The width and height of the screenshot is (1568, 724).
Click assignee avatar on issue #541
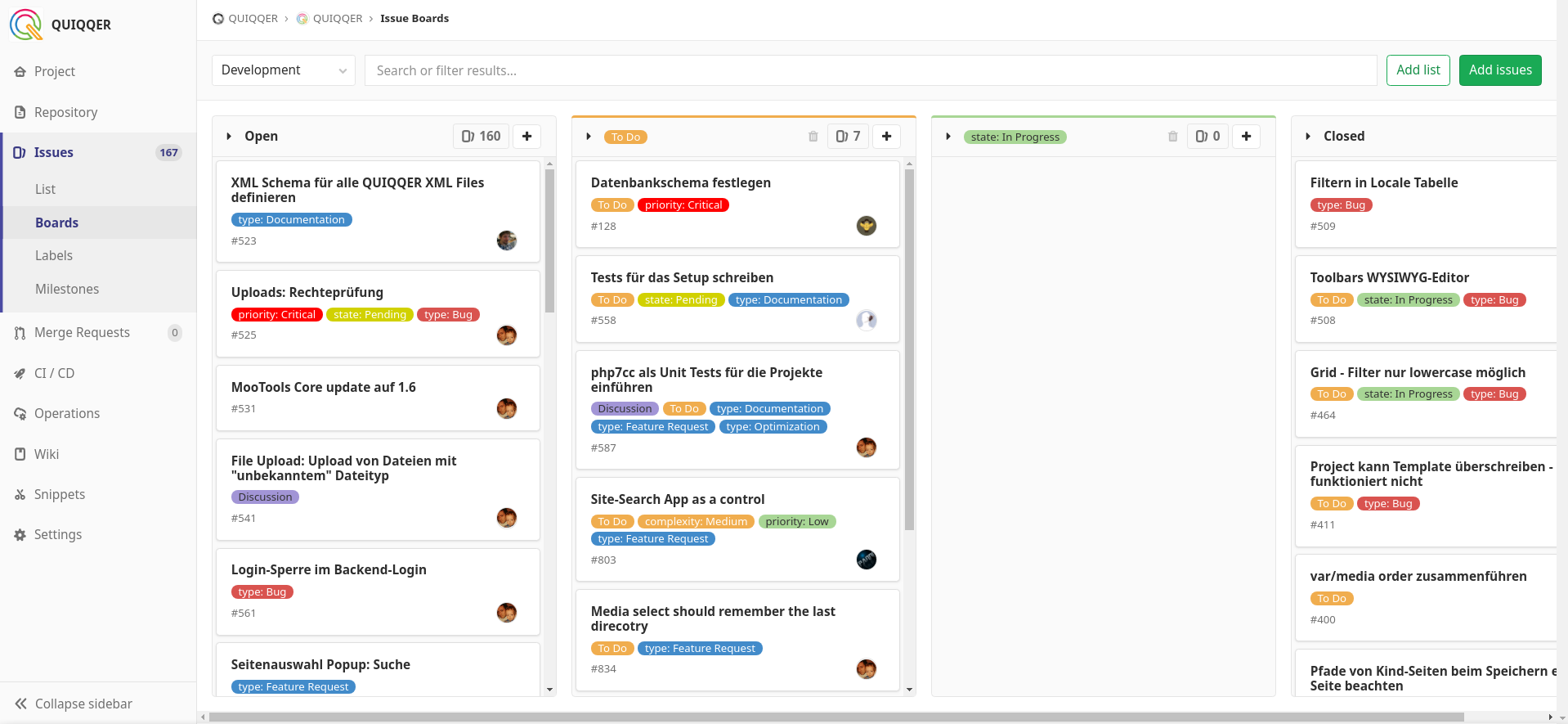pos(507,518)
